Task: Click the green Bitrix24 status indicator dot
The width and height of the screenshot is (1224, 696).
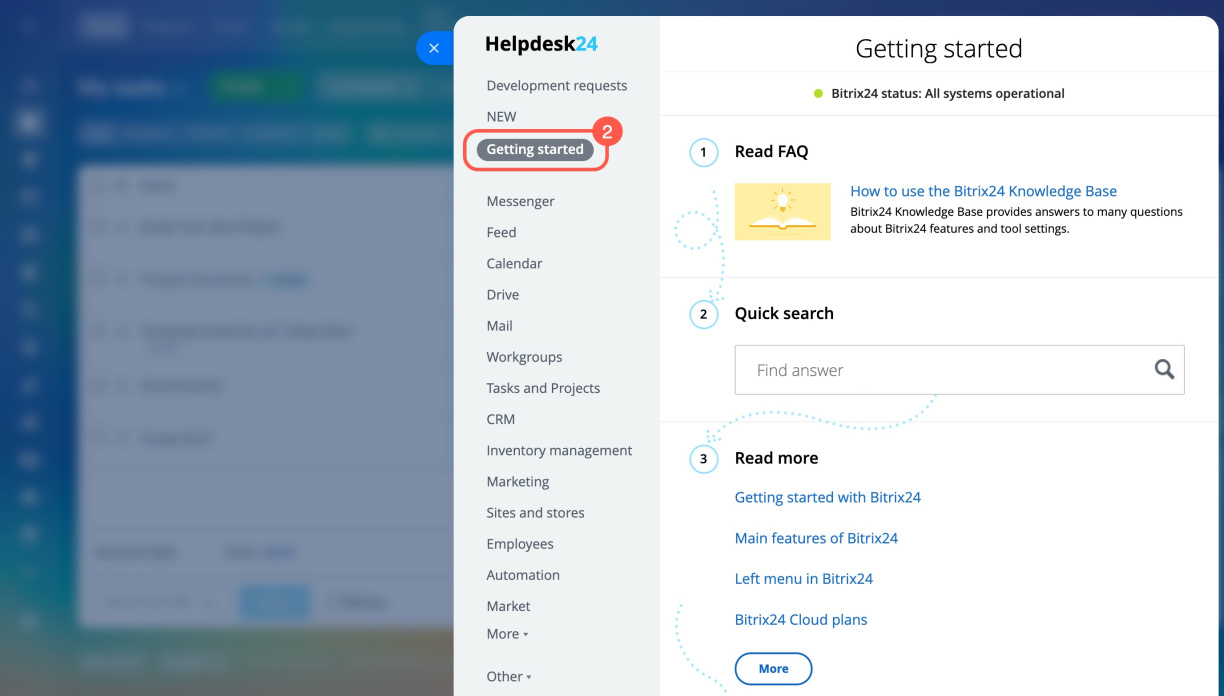Action: pos(818,94)
